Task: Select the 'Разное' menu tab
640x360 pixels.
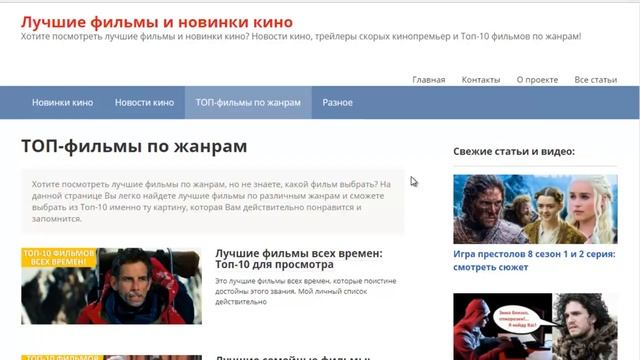Action: [338, 102]
